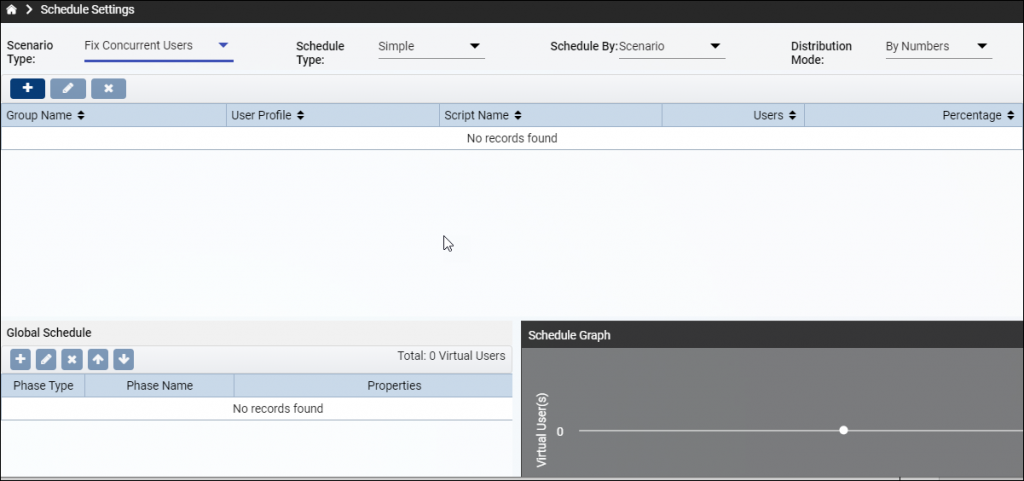
Task: Click the home icon in breadcrumb
Action: [x=11, y=10]
